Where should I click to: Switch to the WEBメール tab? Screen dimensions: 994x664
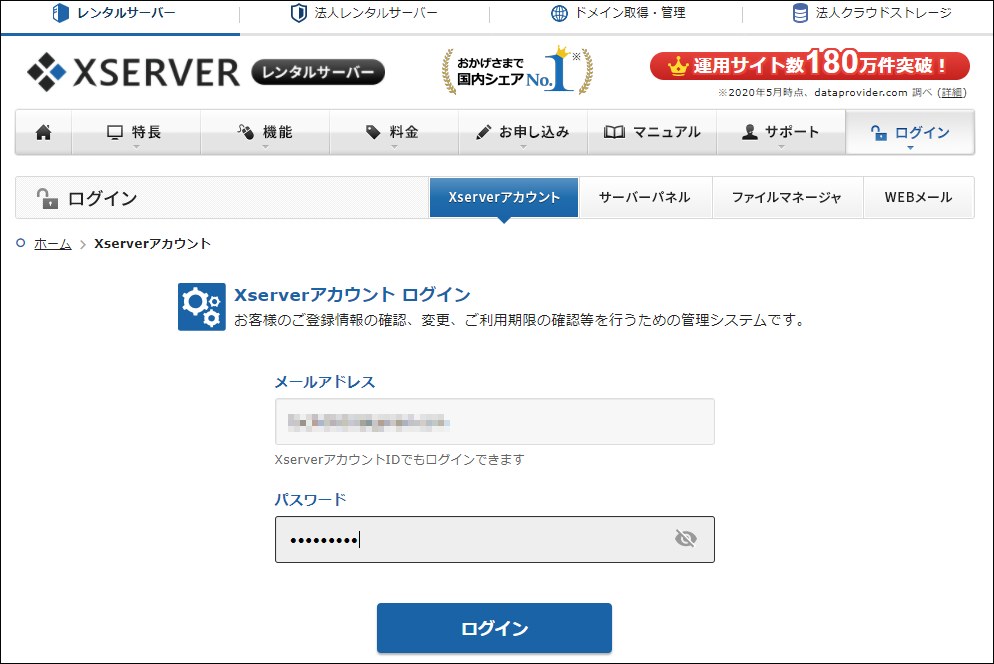pos(919,197)
